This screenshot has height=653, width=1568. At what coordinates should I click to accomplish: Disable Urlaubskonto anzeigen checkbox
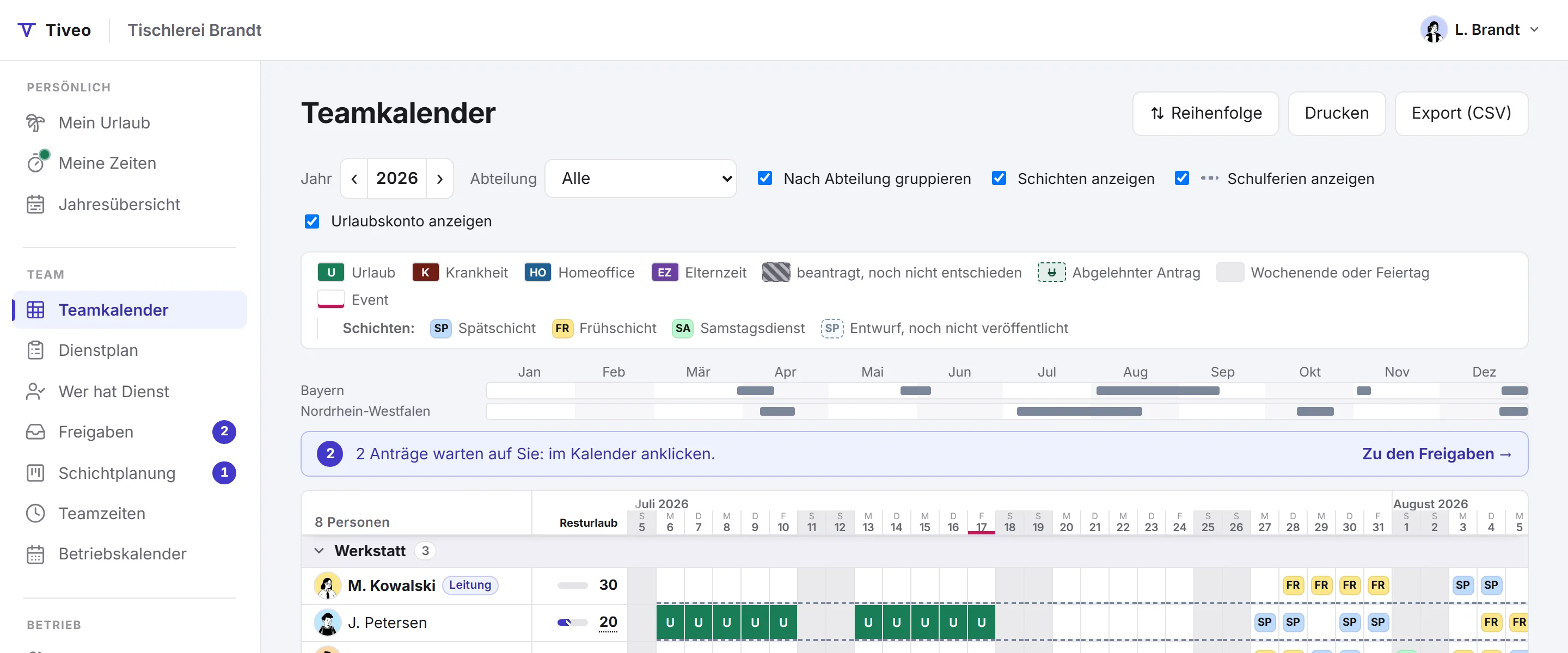coord(311,221)
